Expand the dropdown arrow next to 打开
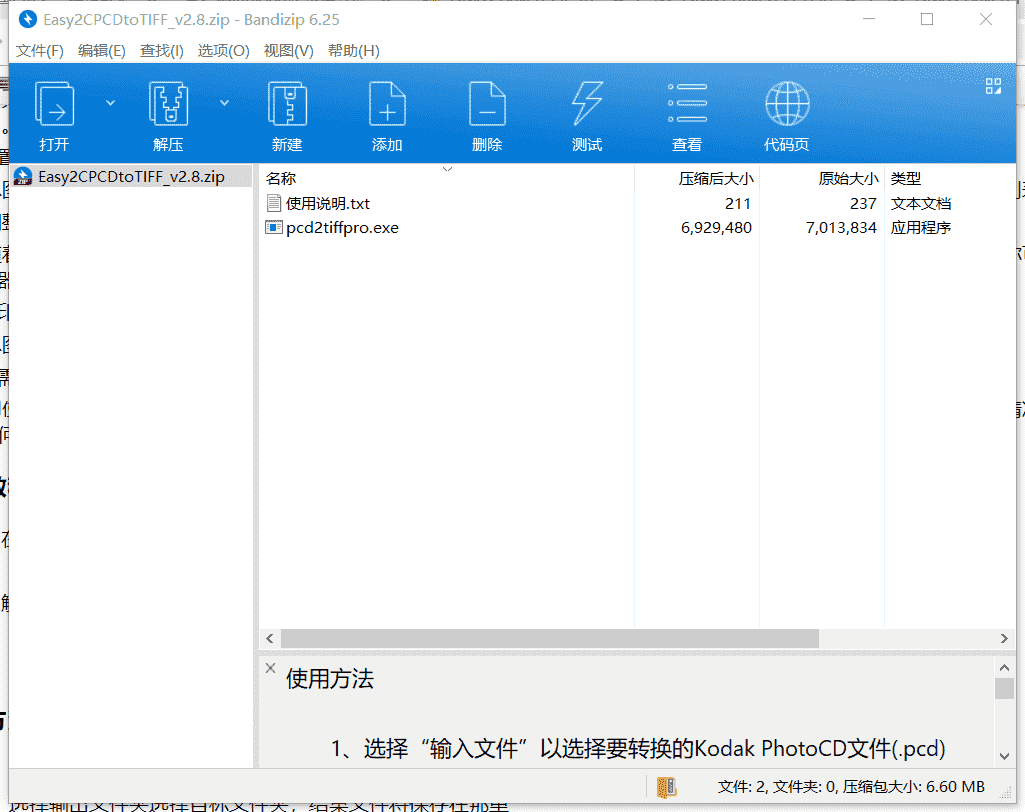The height and width of the screenshot is (812, 1025). coord(110,103)
